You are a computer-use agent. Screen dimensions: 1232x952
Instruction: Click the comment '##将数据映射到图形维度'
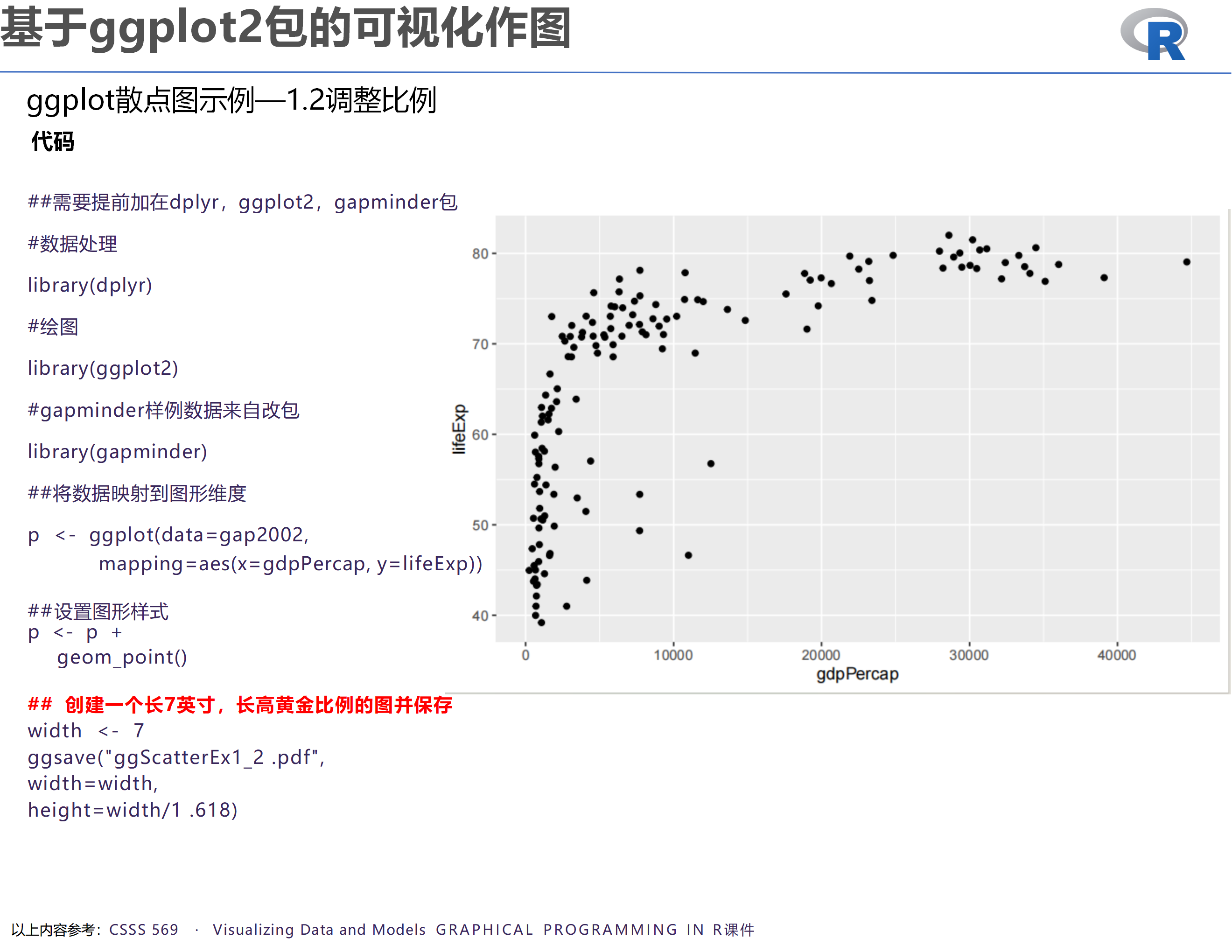(x=137, y=493)
